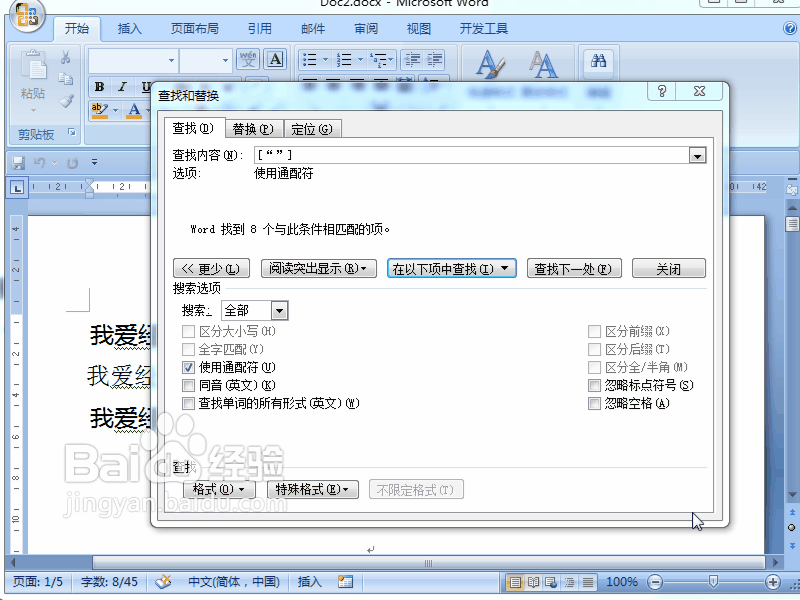Enable 查找单词的所有形式(英文) checkbox
The width and height of the screenshot is (800, 600).
coord(188,404)
